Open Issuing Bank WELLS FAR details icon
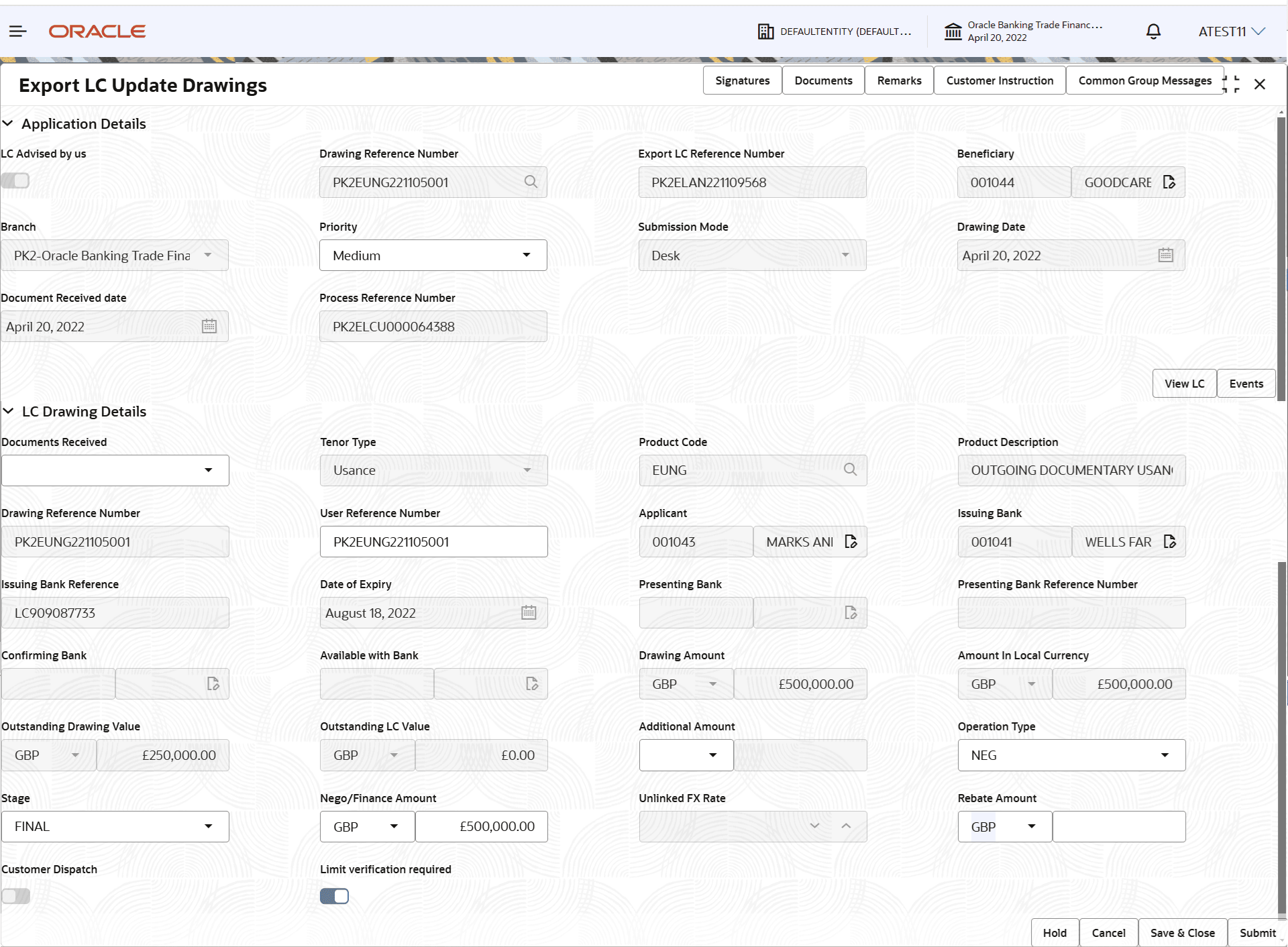The width and height of the screenshot is (1288, 947). pos(1171,541)
